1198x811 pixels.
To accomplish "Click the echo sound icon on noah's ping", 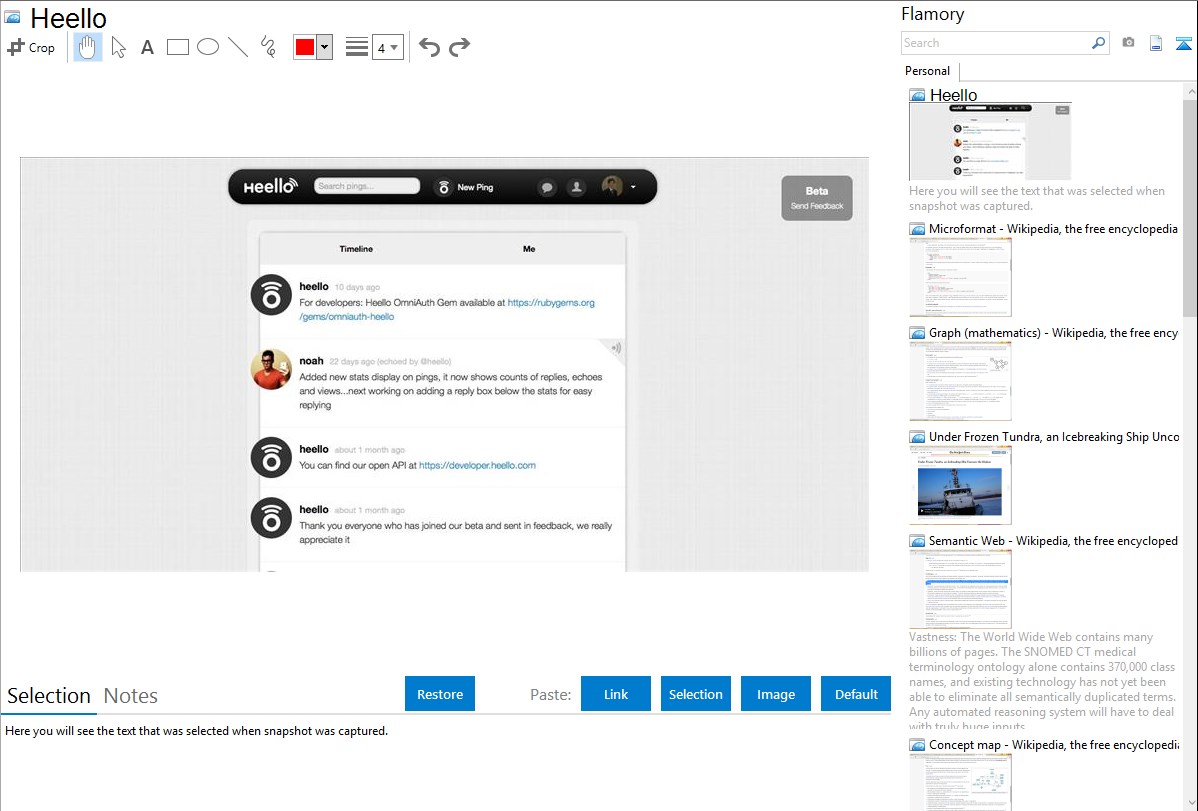I will (615, 349).
